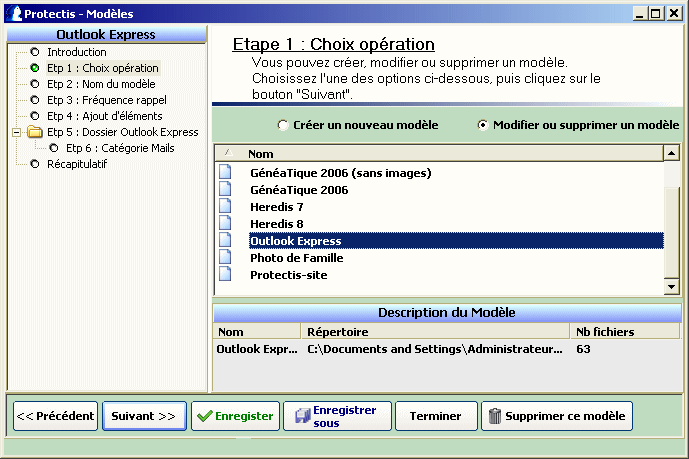This screenshot has width=689, height=459.
Task: Open Introduction step in tree
Action: click(77, 52)
